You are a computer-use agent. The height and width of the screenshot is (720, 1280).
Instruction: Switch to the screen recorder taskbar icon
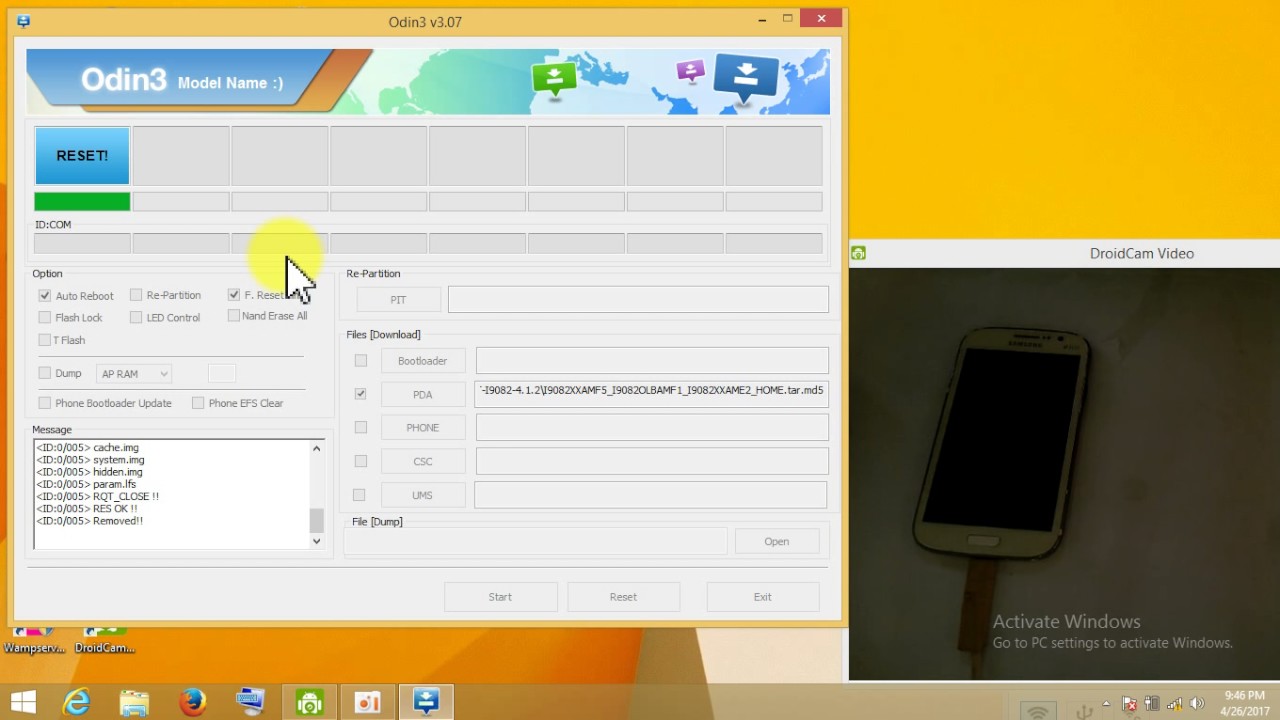(367, 703)
